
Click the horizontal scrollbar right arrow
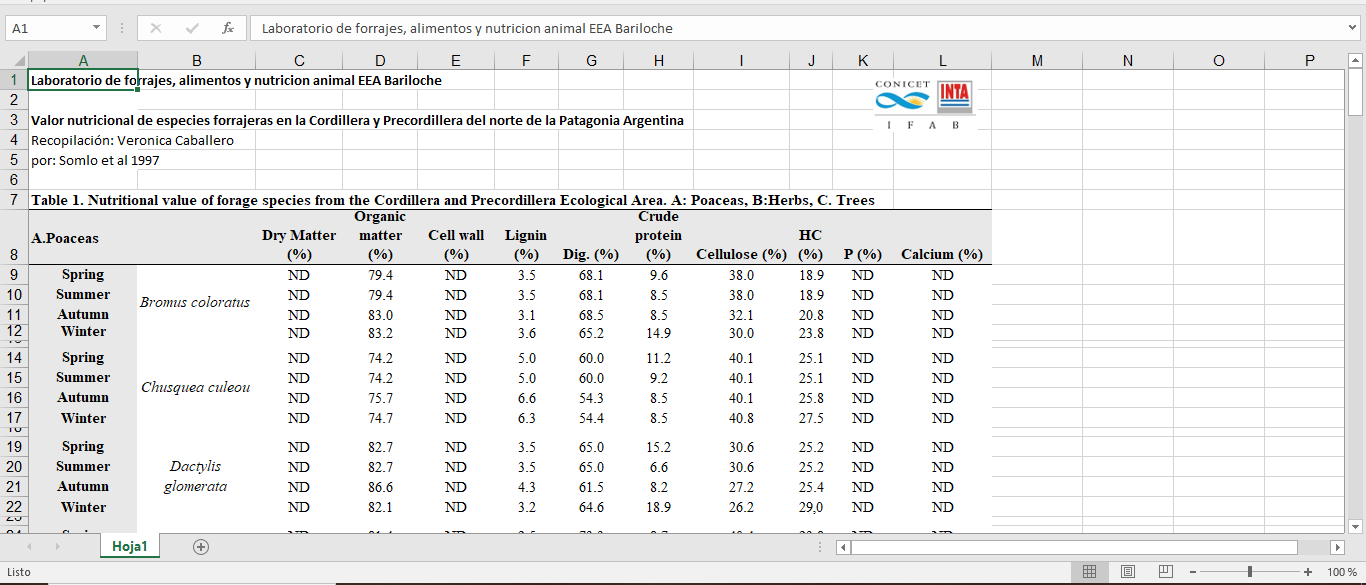(x=1337, y=547)
